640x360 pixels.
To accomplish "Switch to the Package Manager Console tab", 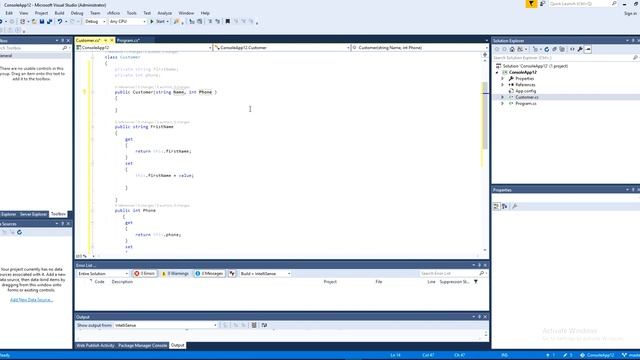I will 142,345.
